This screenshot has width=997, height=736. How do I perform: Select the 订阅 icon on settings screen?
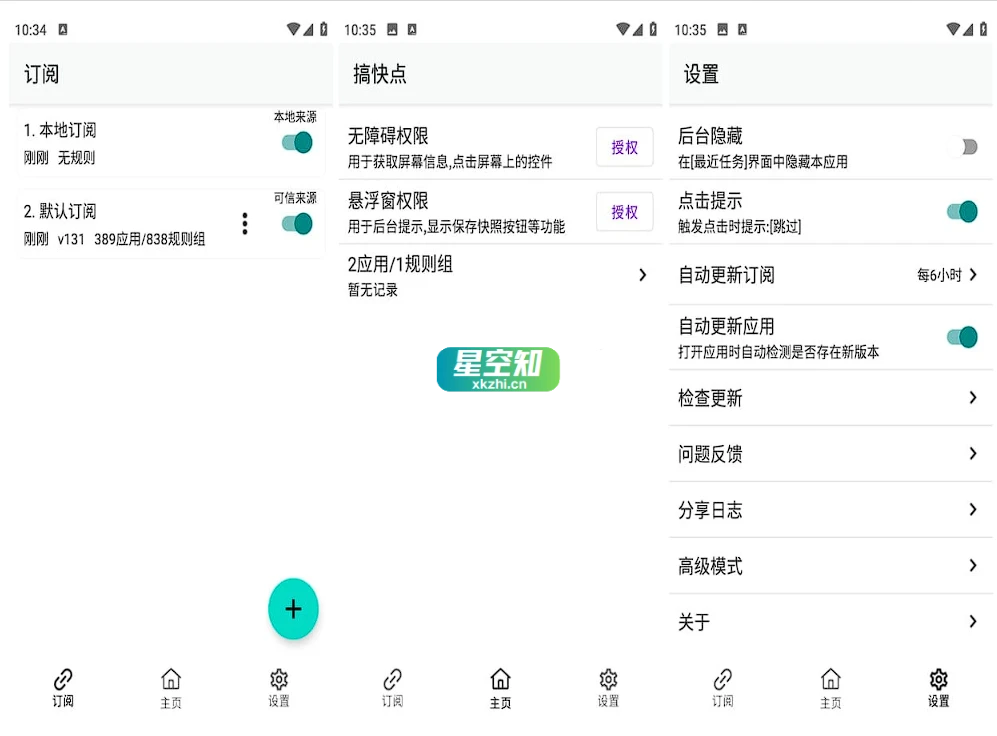(x=722, y=687)
